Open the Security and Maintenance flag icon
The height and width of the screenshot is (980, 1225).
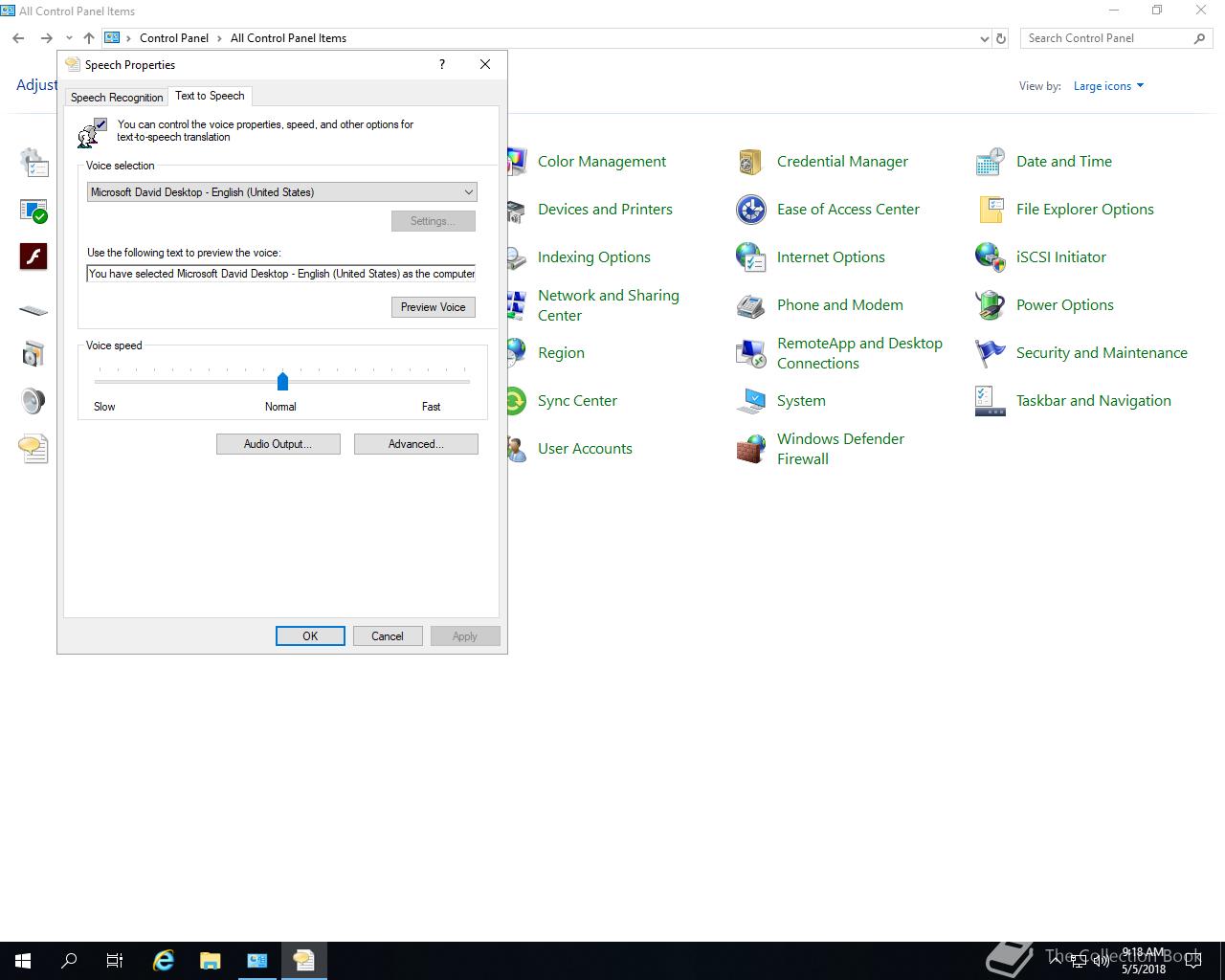click(x=990, y=353)
